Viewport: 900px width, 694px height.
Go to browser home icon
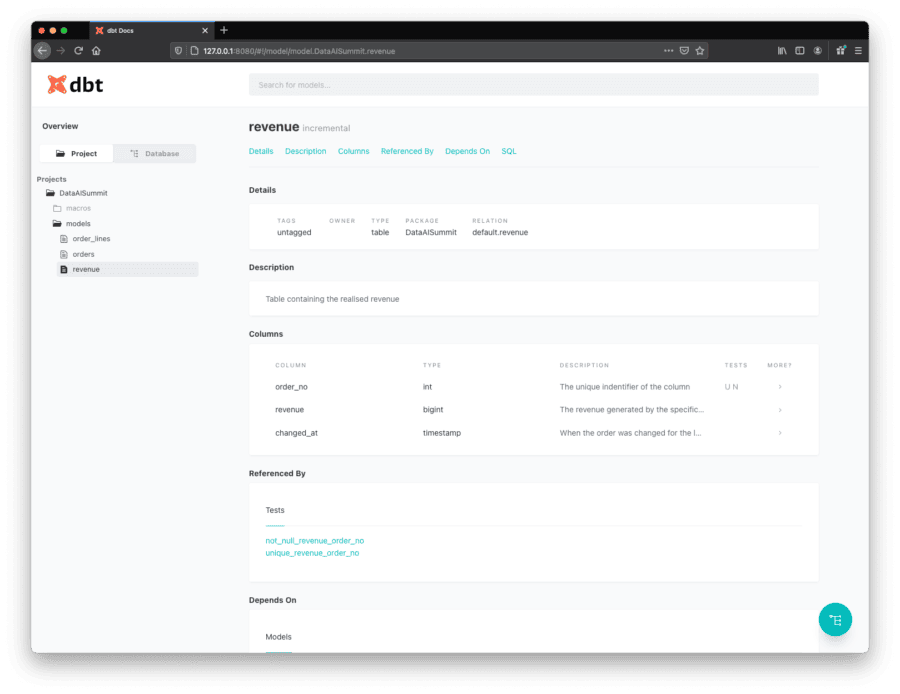(x=96, y=51)
